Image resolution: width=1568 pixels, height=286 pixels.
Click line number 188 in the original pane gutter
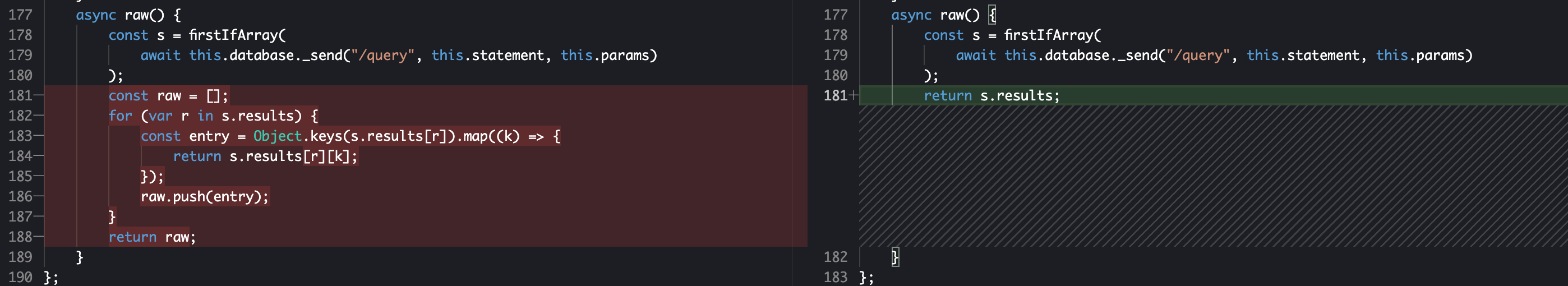tap(20, 237)
